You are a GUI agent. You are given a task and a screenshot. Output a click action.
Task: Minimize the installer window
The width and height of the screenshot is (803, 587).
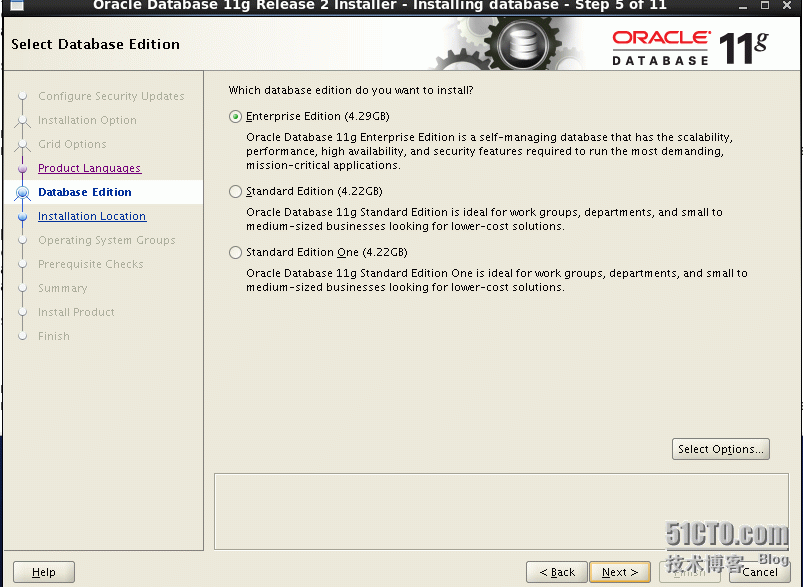(x=743, y=6)
